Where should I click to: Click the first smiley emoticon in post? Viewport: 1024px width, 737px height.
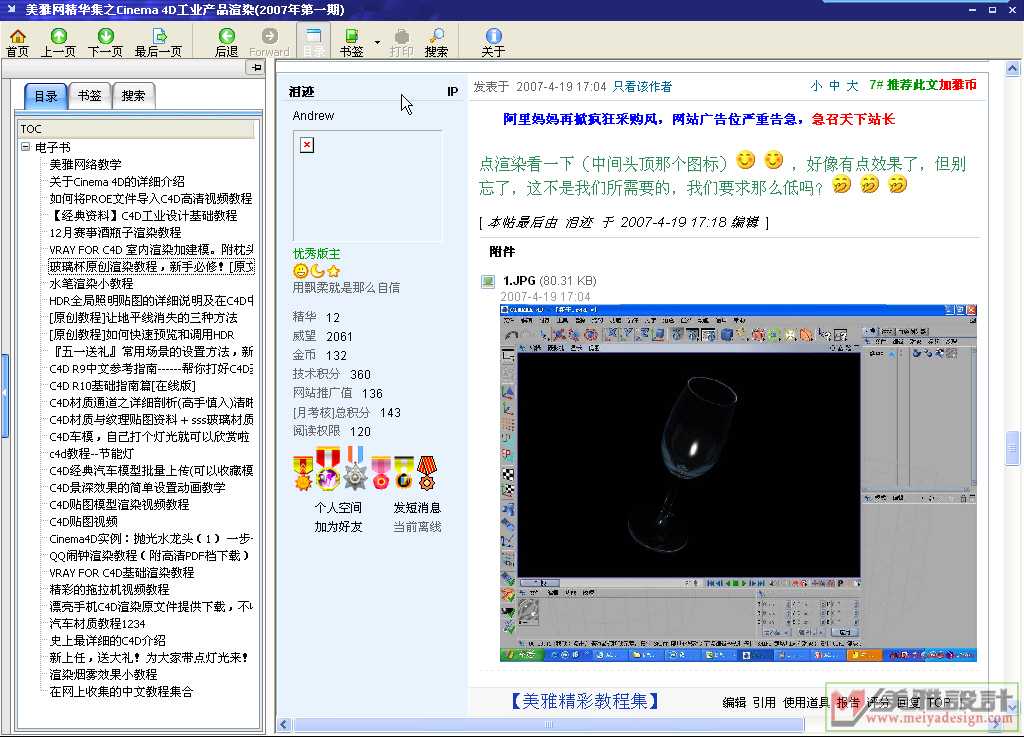[745, 160]
